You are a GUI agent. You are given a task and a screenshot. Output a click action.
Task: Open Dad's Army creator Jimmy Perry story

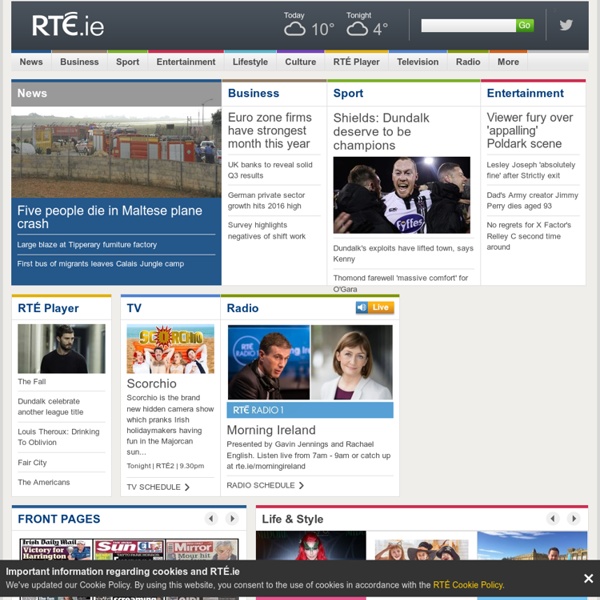click(x=532, y=201)
